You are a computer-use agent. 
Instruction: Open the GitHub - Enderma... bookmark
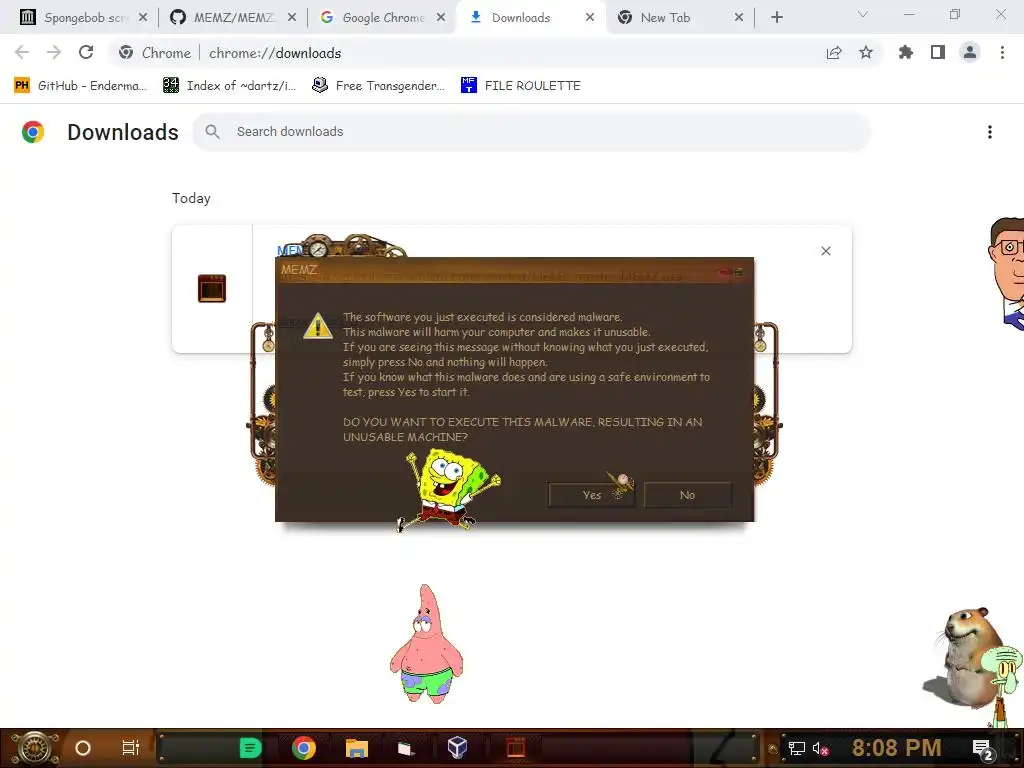(x=80, y=86)
